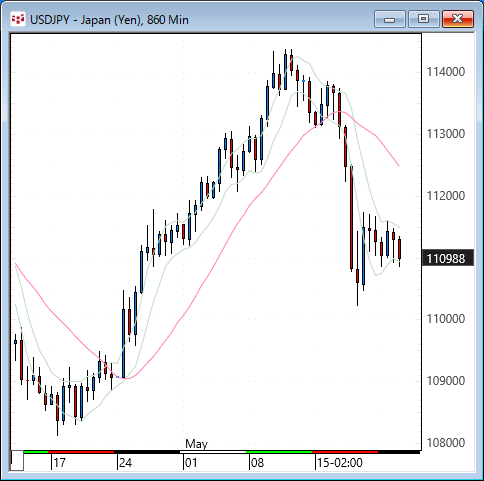Screen dimensions: 484x481
Task: Click the 108000 price axis label
Action: tap(446, 443)
